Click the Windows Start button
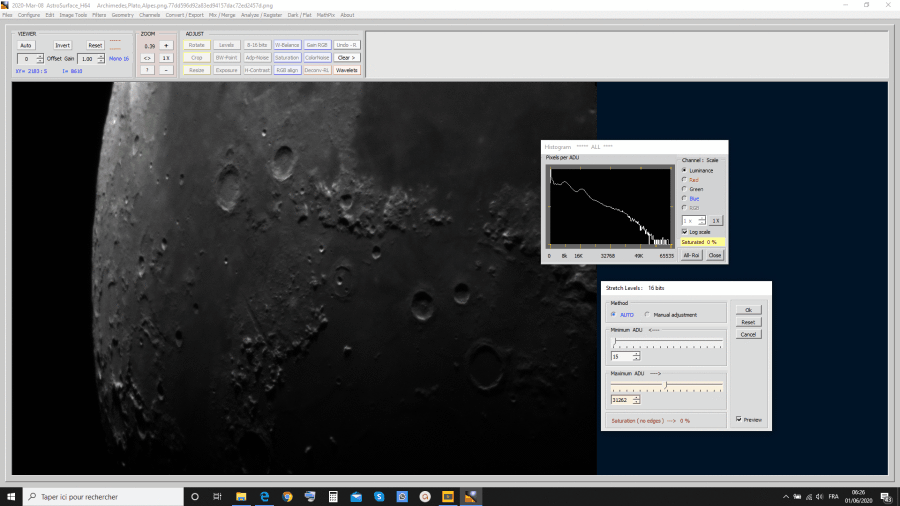 coord(12,496)
